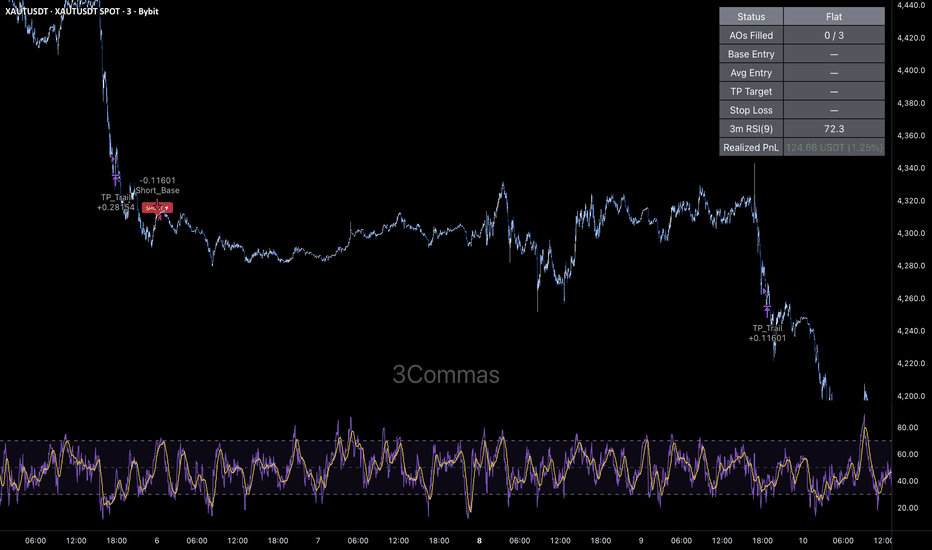Click the bold 8 date on time axis
This screenshot has height=550, width=932.
click(x=479, y=540)
